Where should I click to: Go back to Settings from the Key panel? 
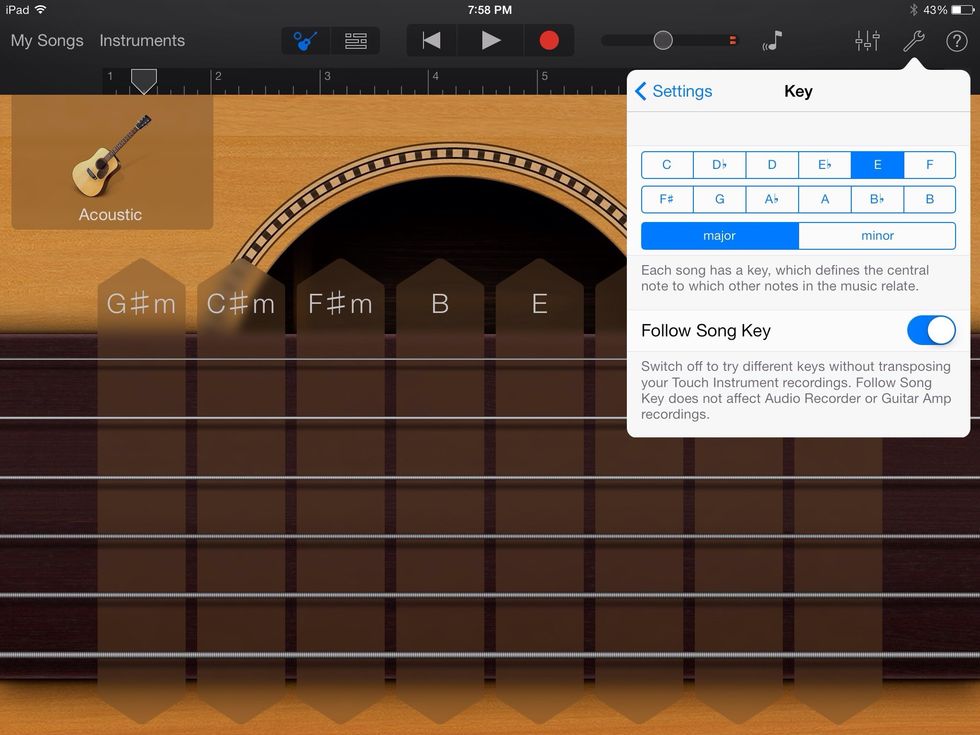(x=674, y=91)
